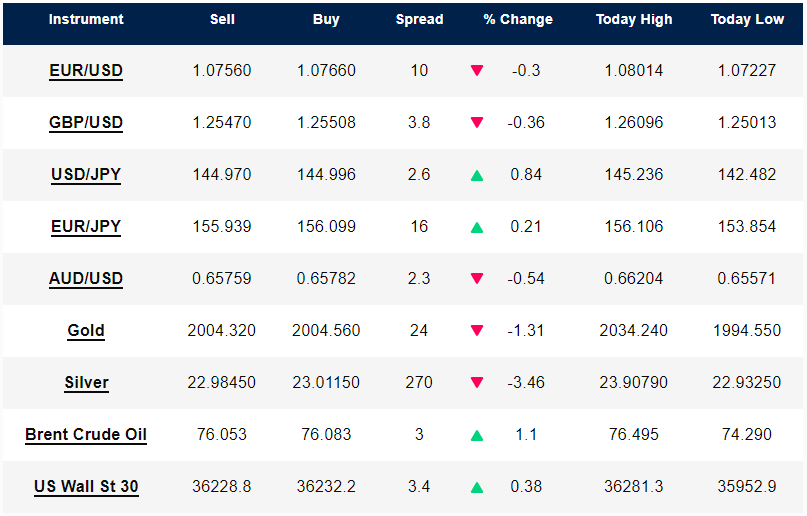Click the Instrument column header
807x516 pixels.
point(86,19)
